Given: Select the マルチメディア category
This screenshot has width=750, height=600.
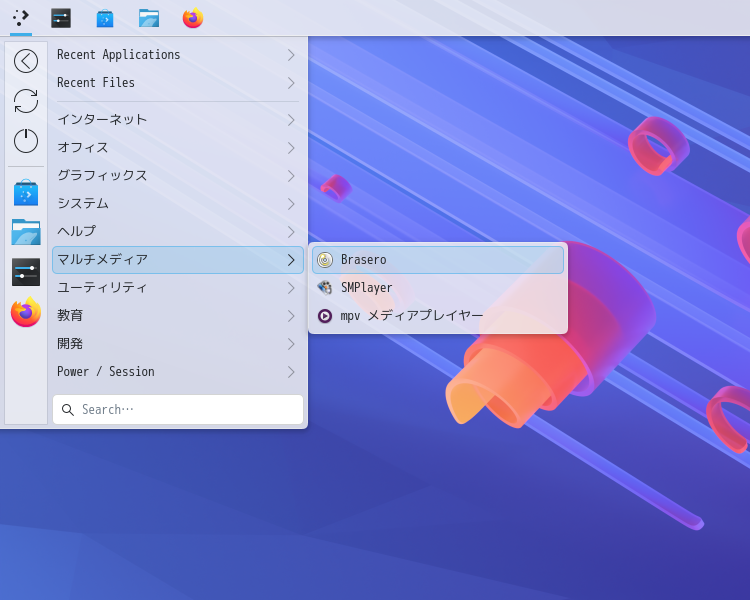Looking at the screenshot, I should point(178,260).
